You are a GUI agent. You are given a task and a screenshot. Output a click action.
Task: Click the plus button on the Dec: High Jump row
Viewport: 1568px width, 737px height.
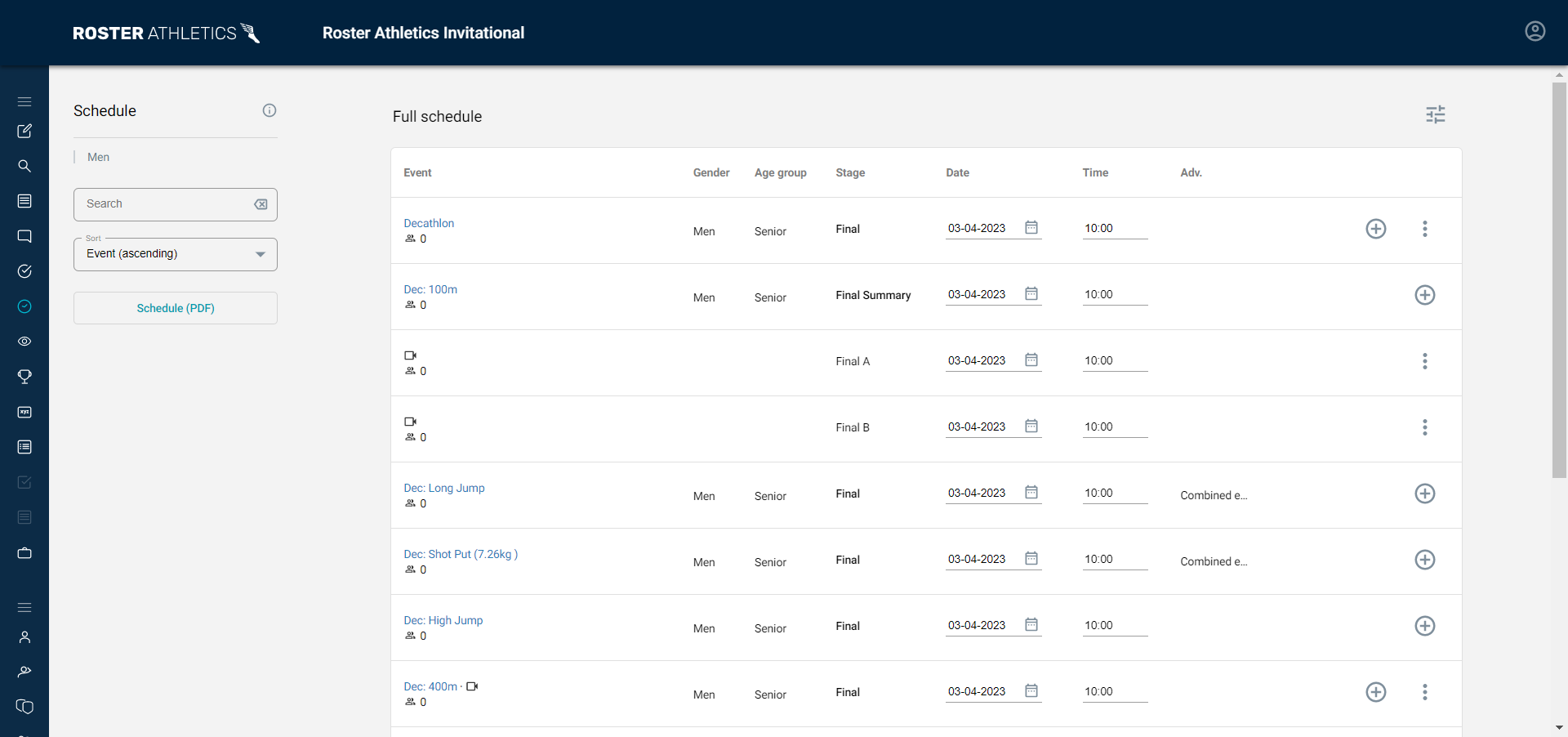(1425, 626)
